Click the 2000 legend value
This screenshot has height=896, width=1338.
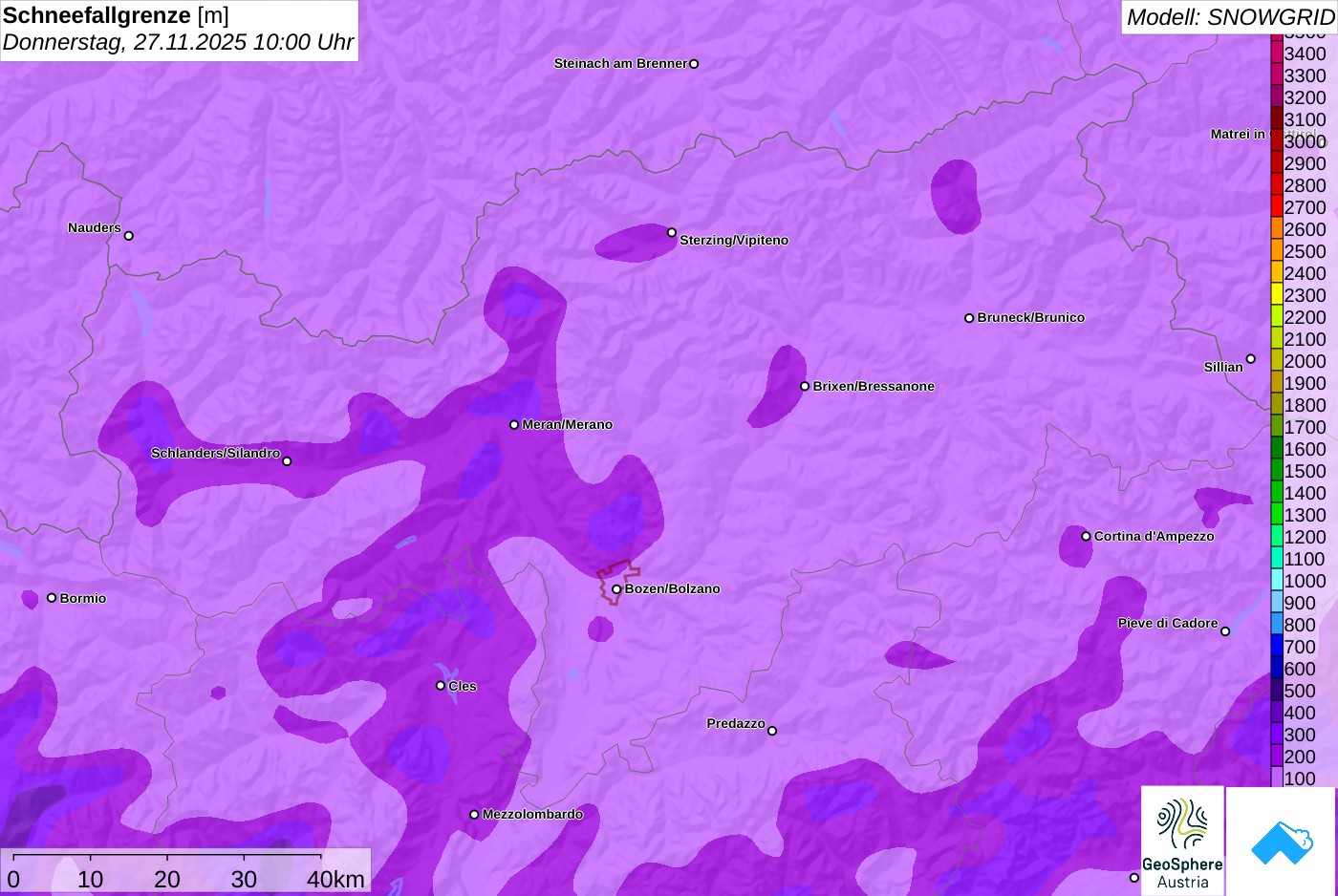click(x=1305, y=361)
